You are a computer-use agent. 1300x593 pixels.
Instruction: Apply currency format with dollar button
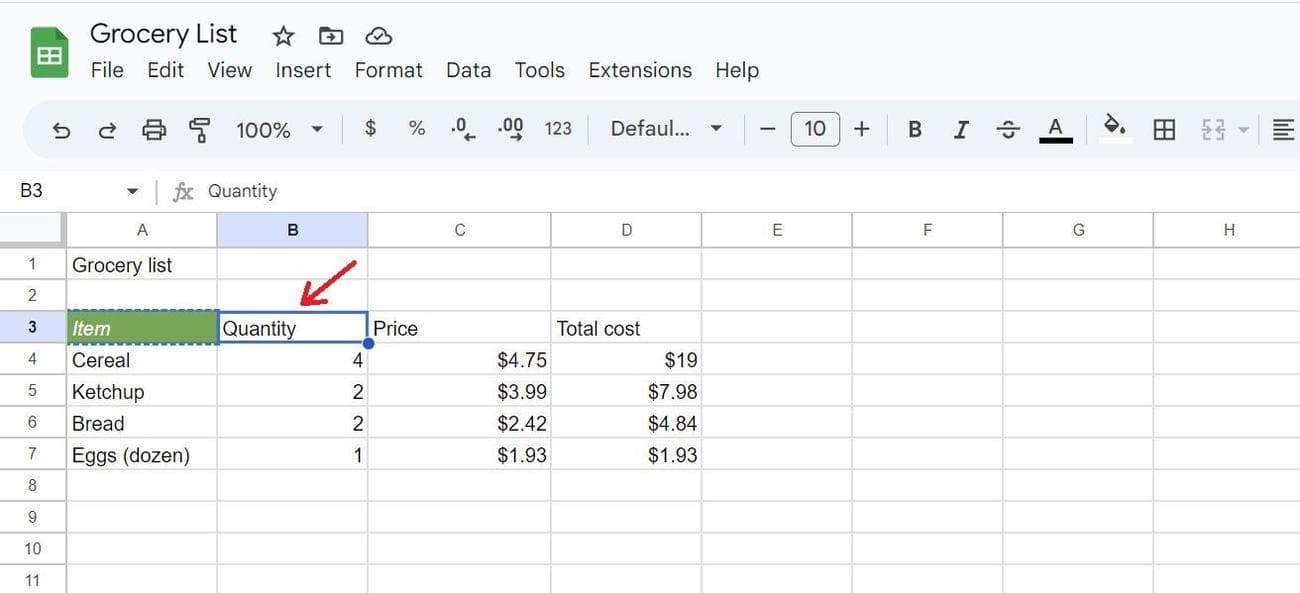coord(371,129)
